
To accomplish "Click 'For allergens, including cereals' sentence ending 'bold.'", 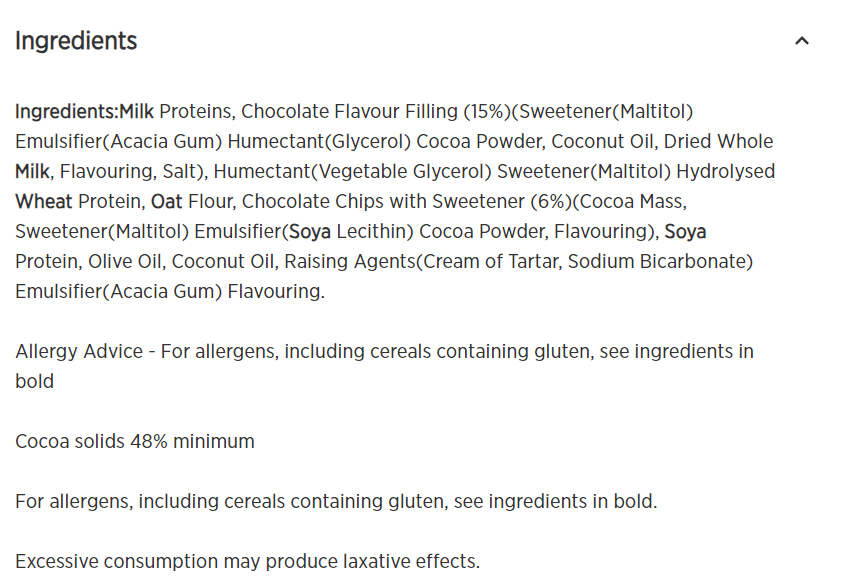I will click(x=336, y=501).
